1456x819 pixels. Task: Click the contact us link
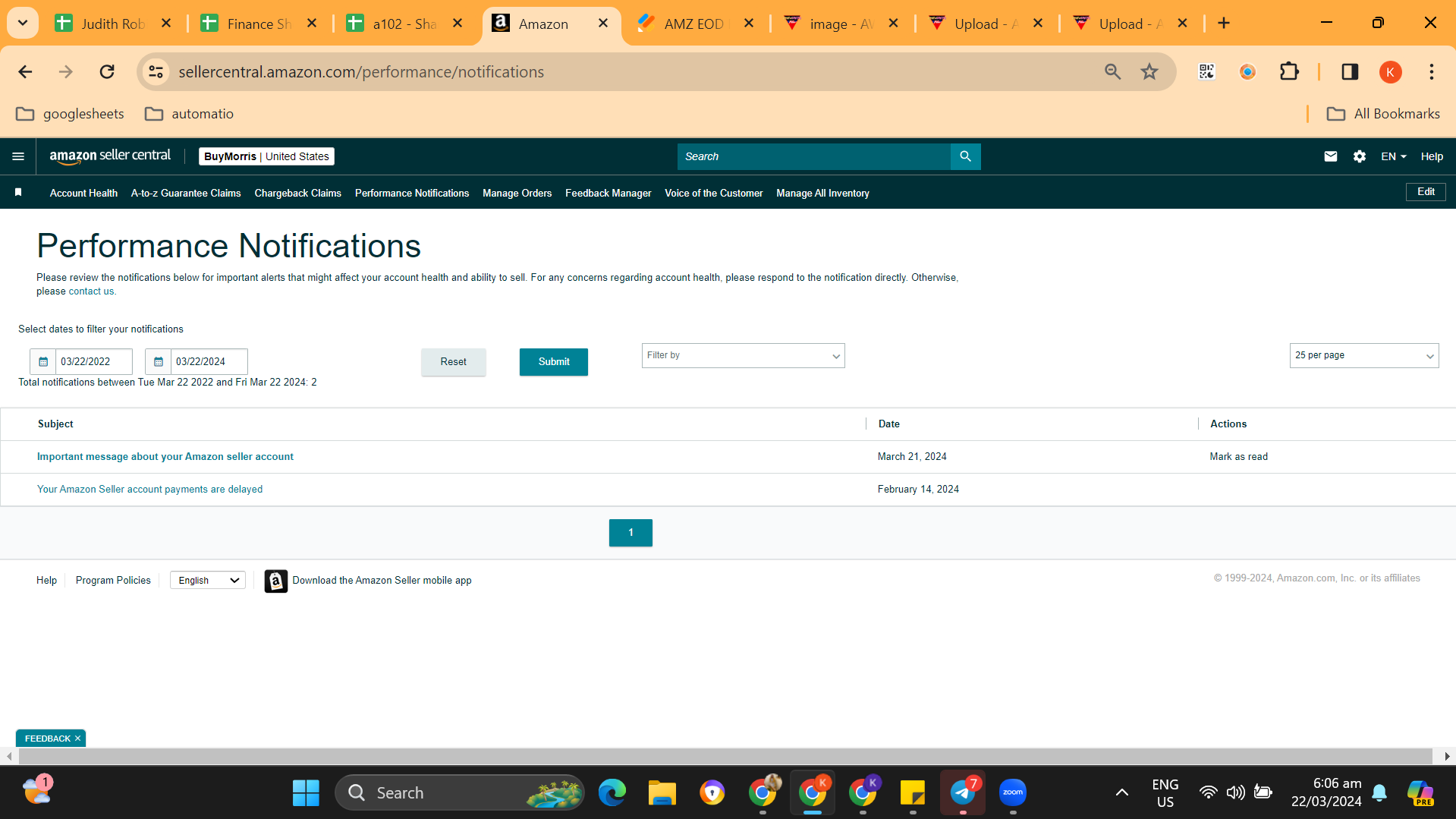click(91, 291)
